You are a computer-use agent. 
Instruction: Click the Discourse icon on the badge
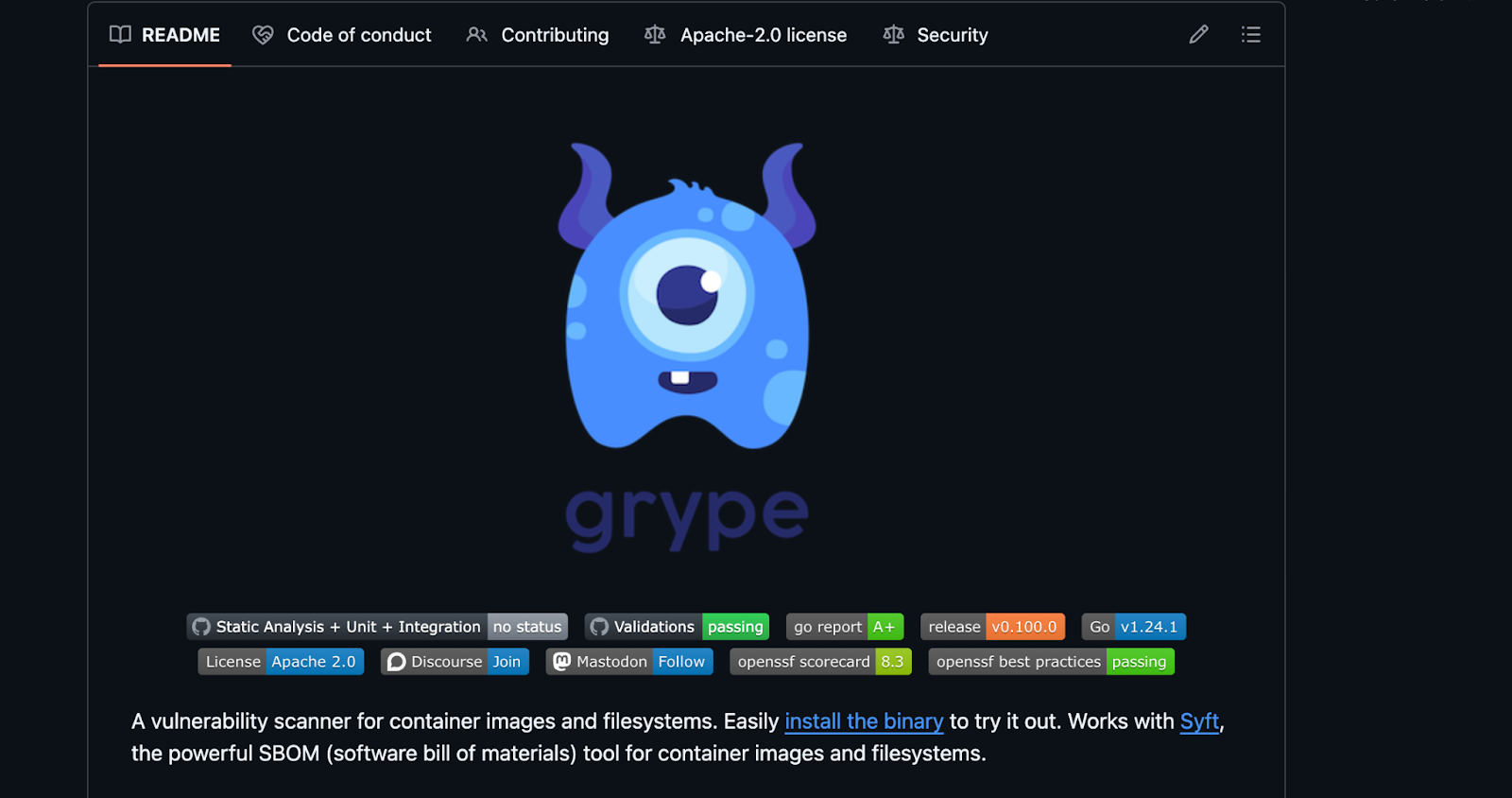[397, 662]
